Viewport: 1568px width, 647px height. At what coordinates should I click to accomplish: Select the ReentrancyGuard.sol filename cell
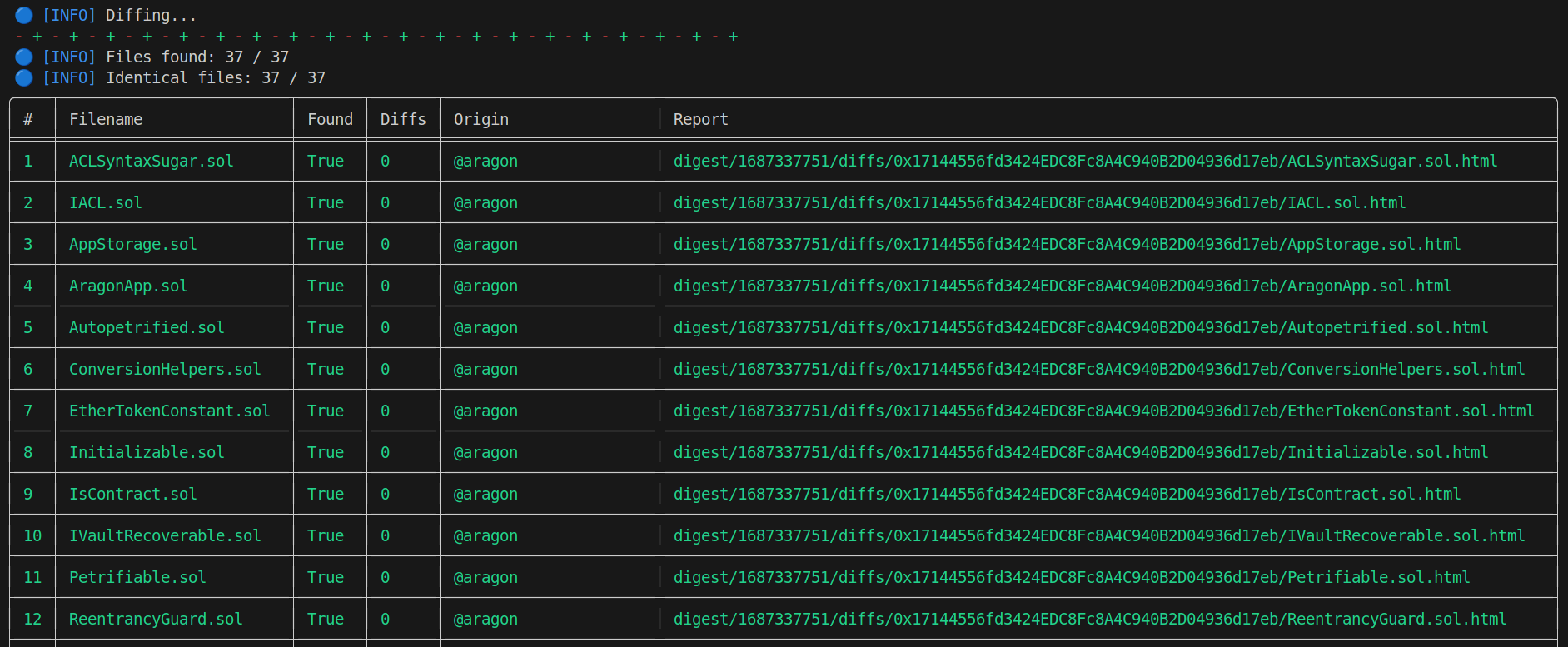tap(156, 619)
